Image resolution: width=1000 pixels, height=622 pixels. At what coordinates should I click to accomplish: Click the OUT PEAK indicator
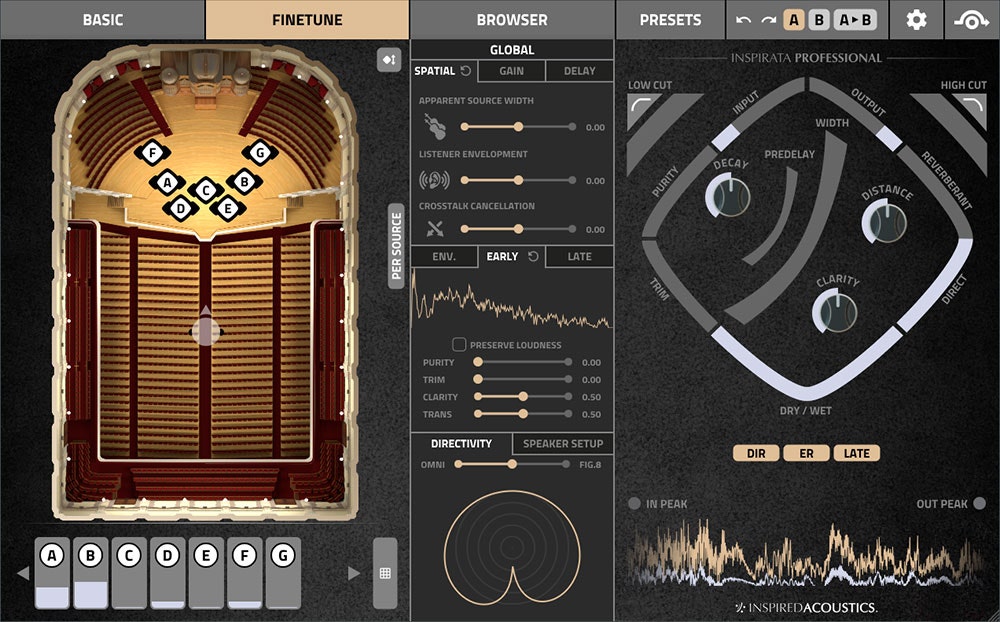[980, 503]
